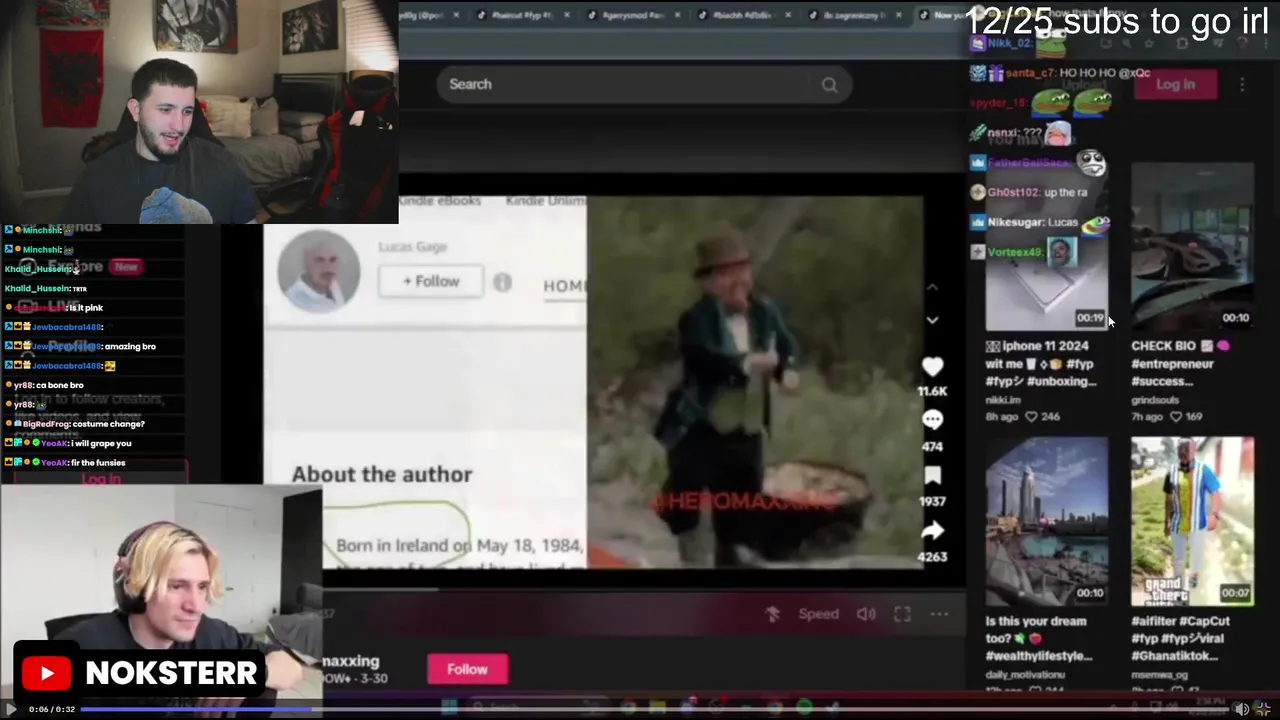The image size is (1280, 720).
Task: Click the Log in button
Action: point(1175,85)
